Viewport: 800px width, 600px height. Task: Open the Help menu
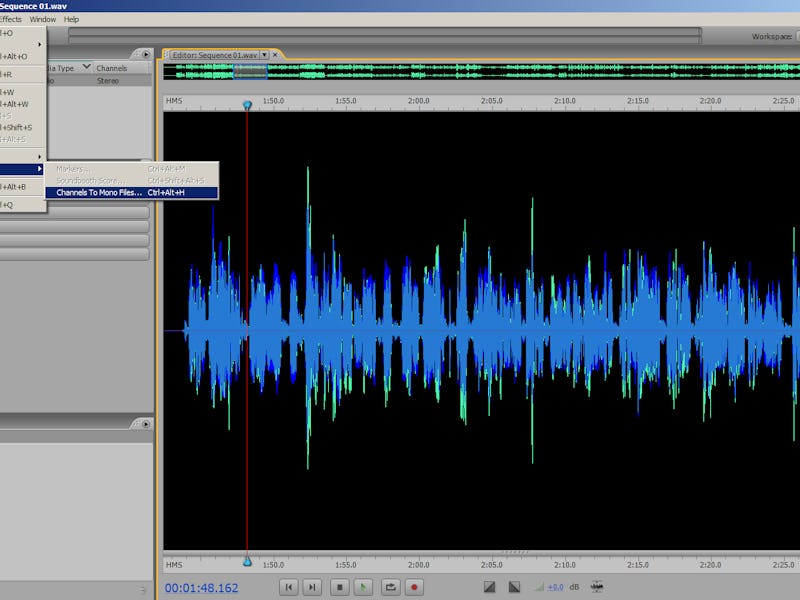point(71,19)
